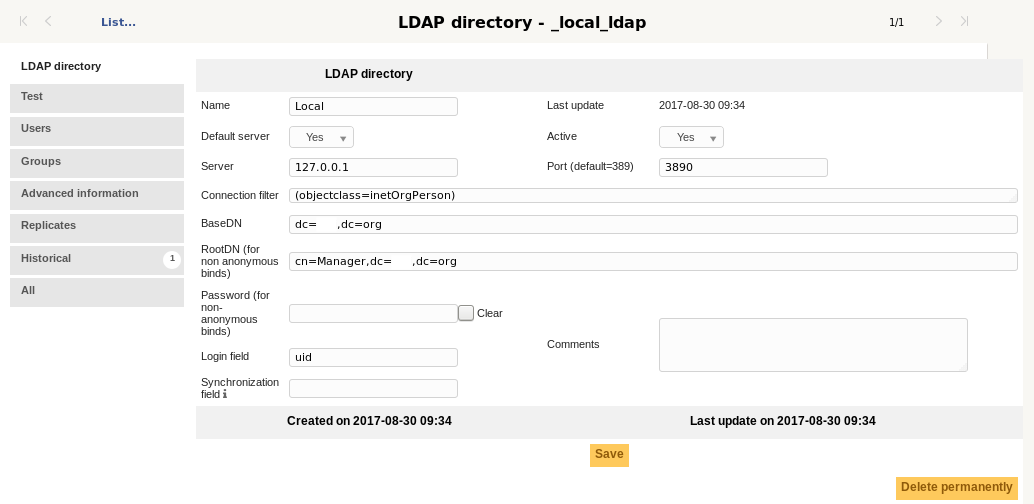Click the Synchronization field info icon
This screenshot has height=504, width=1034.
point(225,394)
